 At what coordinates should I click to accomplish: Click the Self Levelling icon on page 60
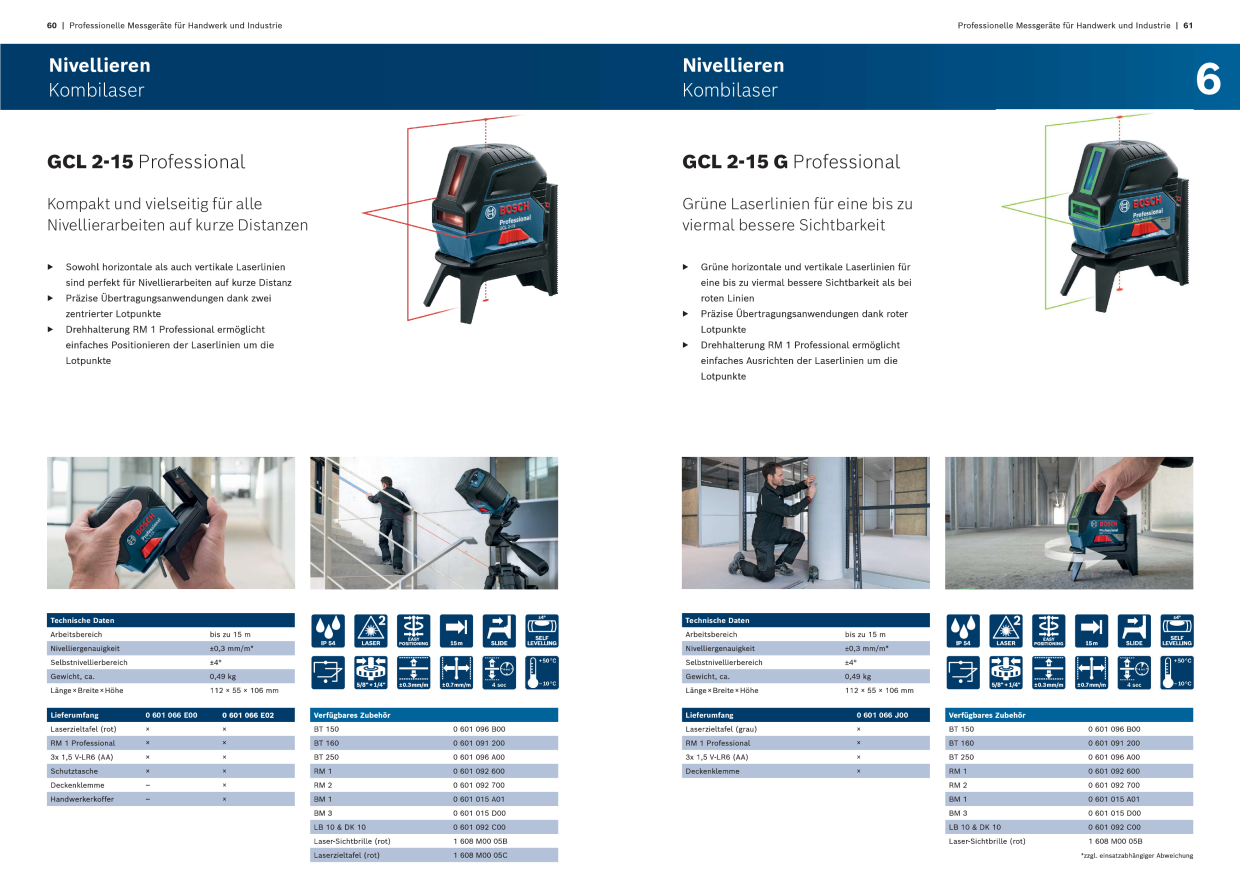click(x=542, y=631)
